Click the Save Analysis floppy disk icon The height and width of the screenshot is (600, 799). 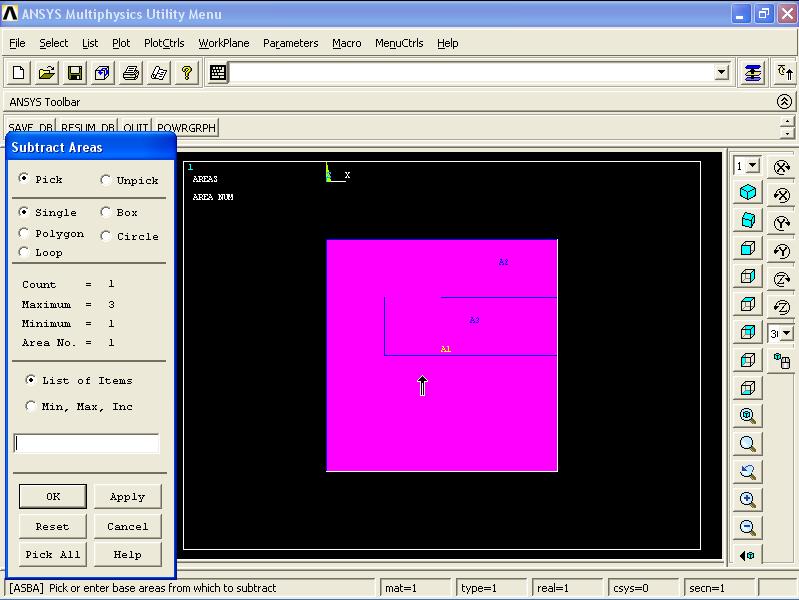pos(74,73)
